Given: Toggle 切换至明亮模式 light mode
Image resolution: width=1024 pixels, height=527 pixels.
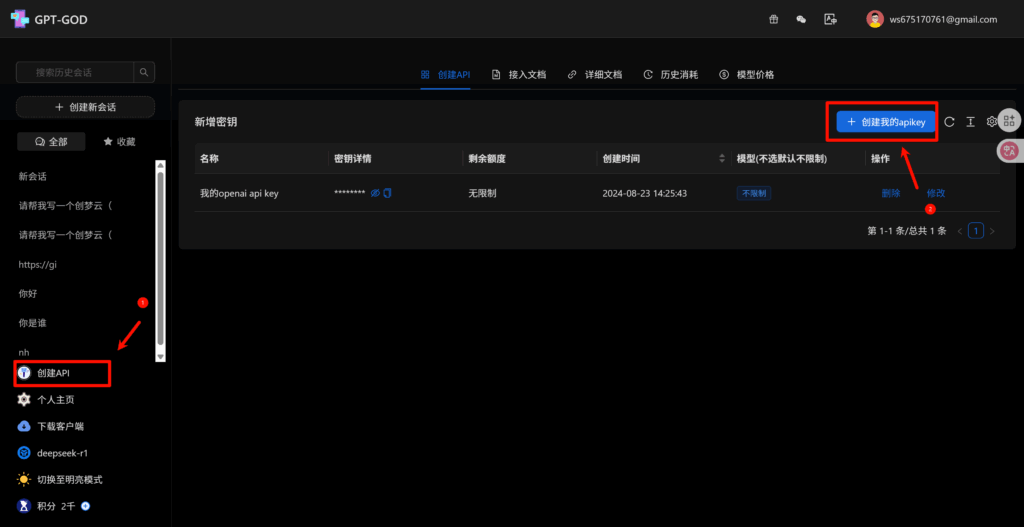Looking at the screenshot, I should click(70, 479).
